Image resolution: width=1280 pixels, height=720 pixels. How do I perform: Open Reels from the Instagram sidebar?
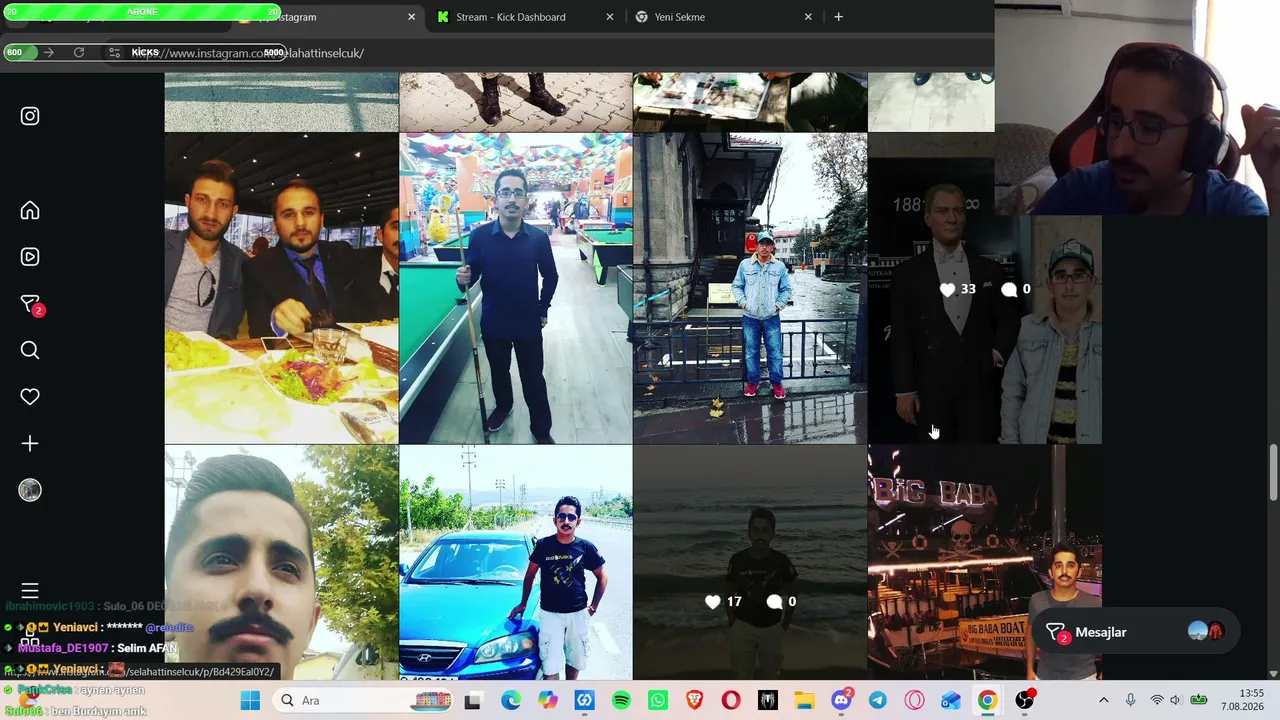pyautogui.click(x=30, y=257)
